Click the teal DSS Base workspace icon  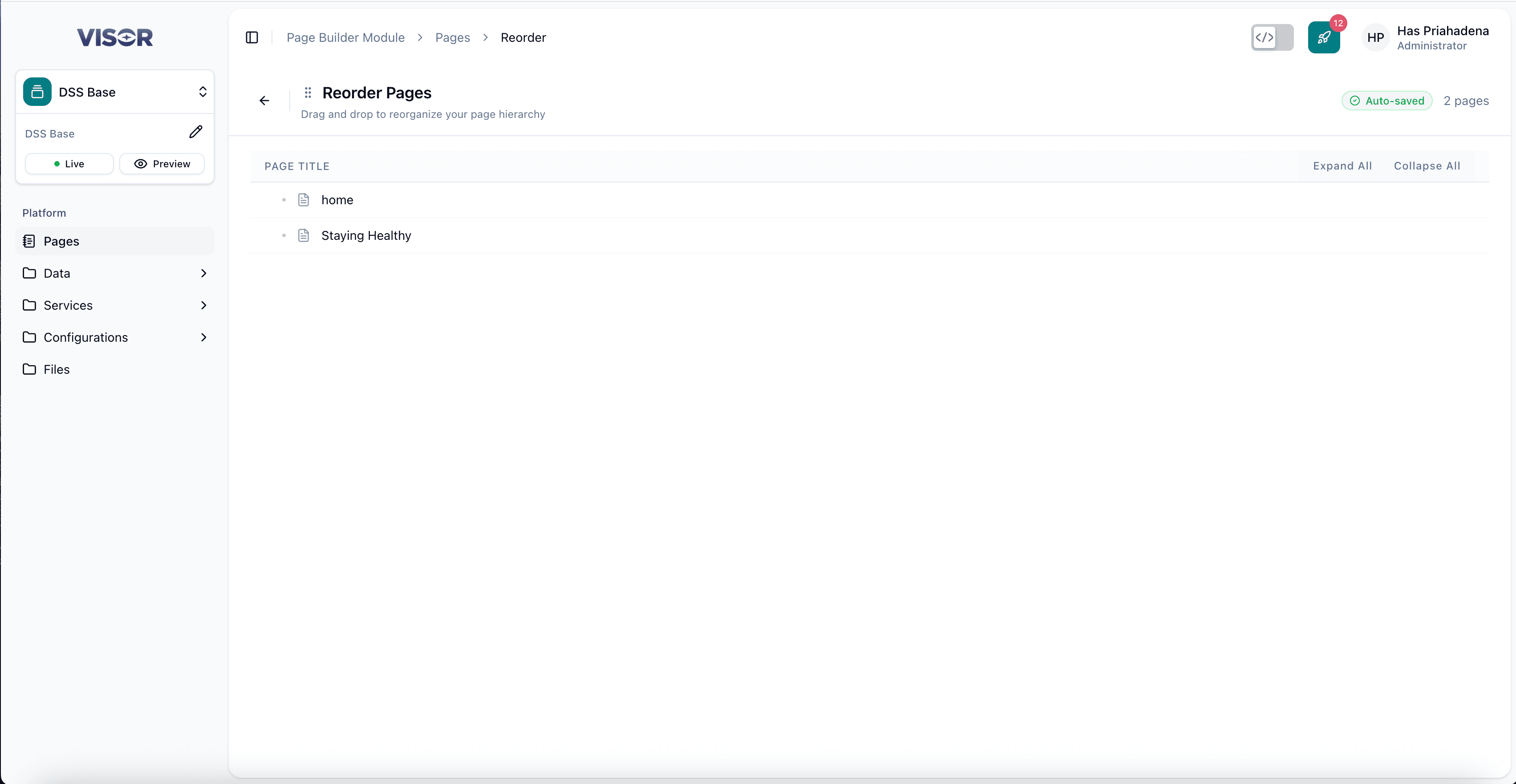pos(37,92)
